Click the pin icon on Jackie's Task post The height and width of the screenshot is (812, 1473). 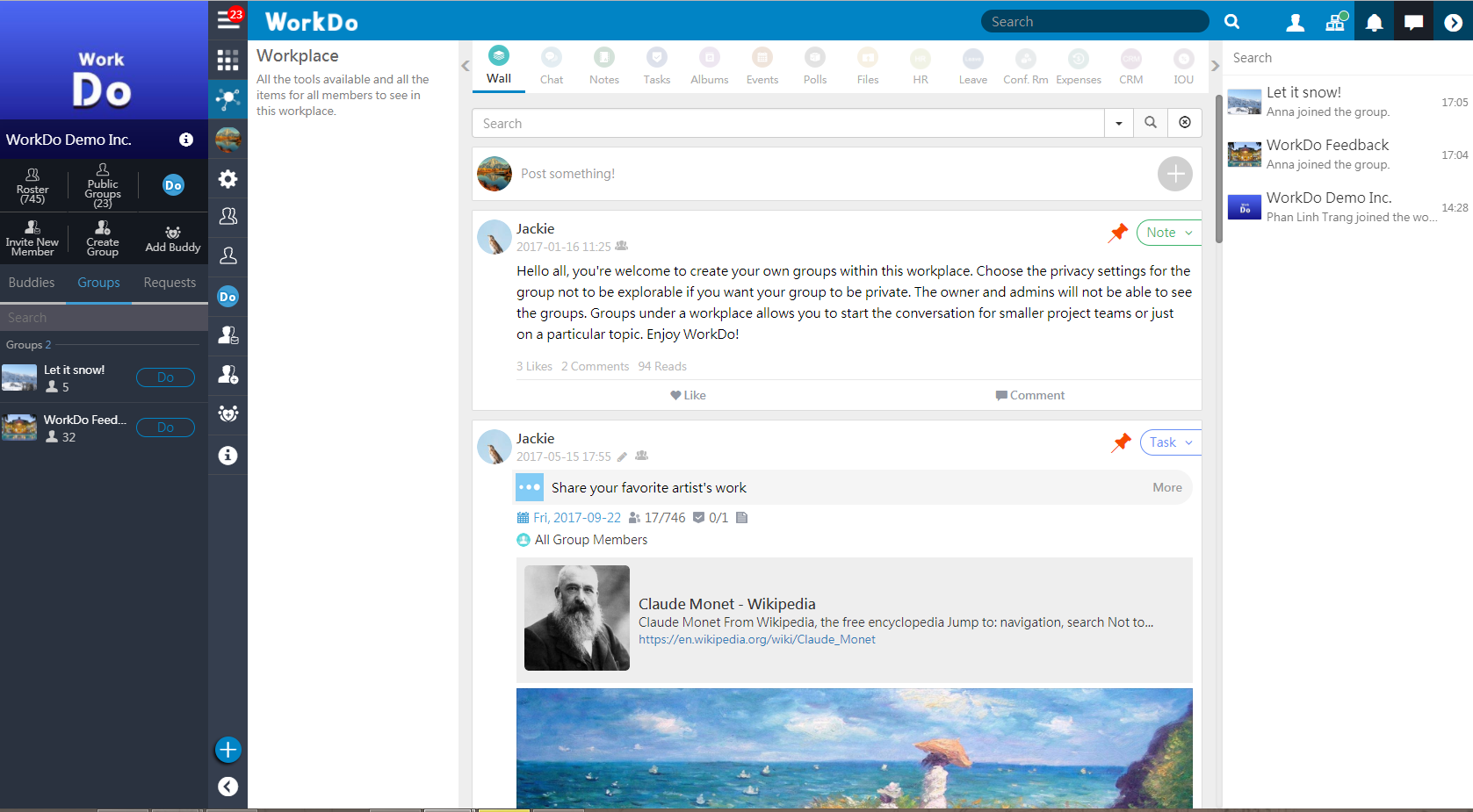[1121, 442]
